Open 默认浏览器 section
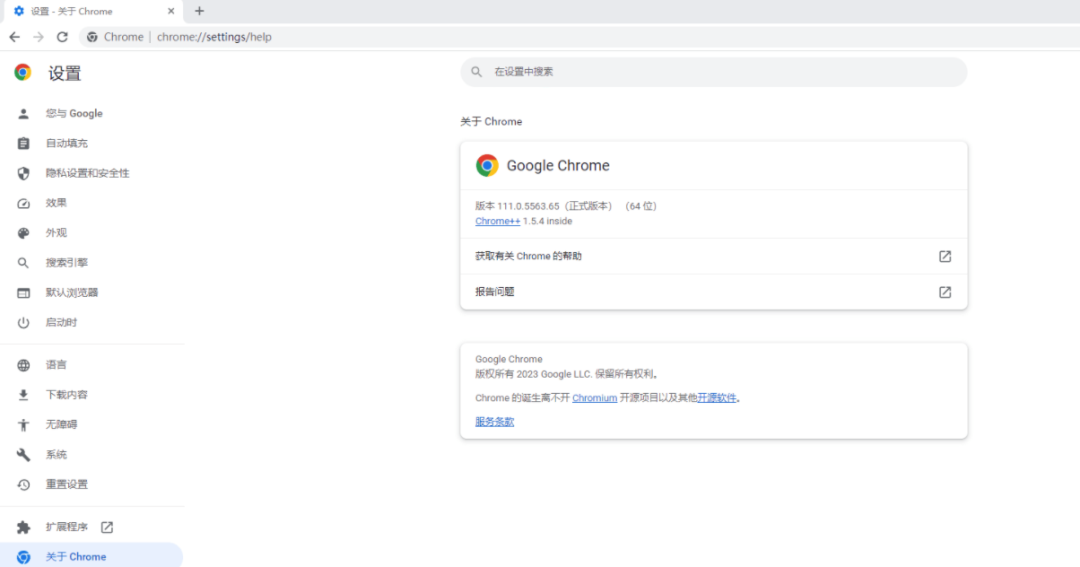The height and width of the screenshot is (567, 1080). pyautogui.click(x=92, y=293)
